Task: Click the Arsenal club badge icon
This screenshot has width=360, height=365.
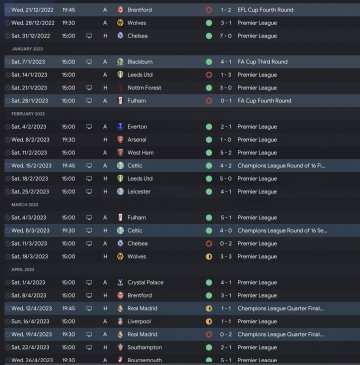Action: [x=120, y=140]
